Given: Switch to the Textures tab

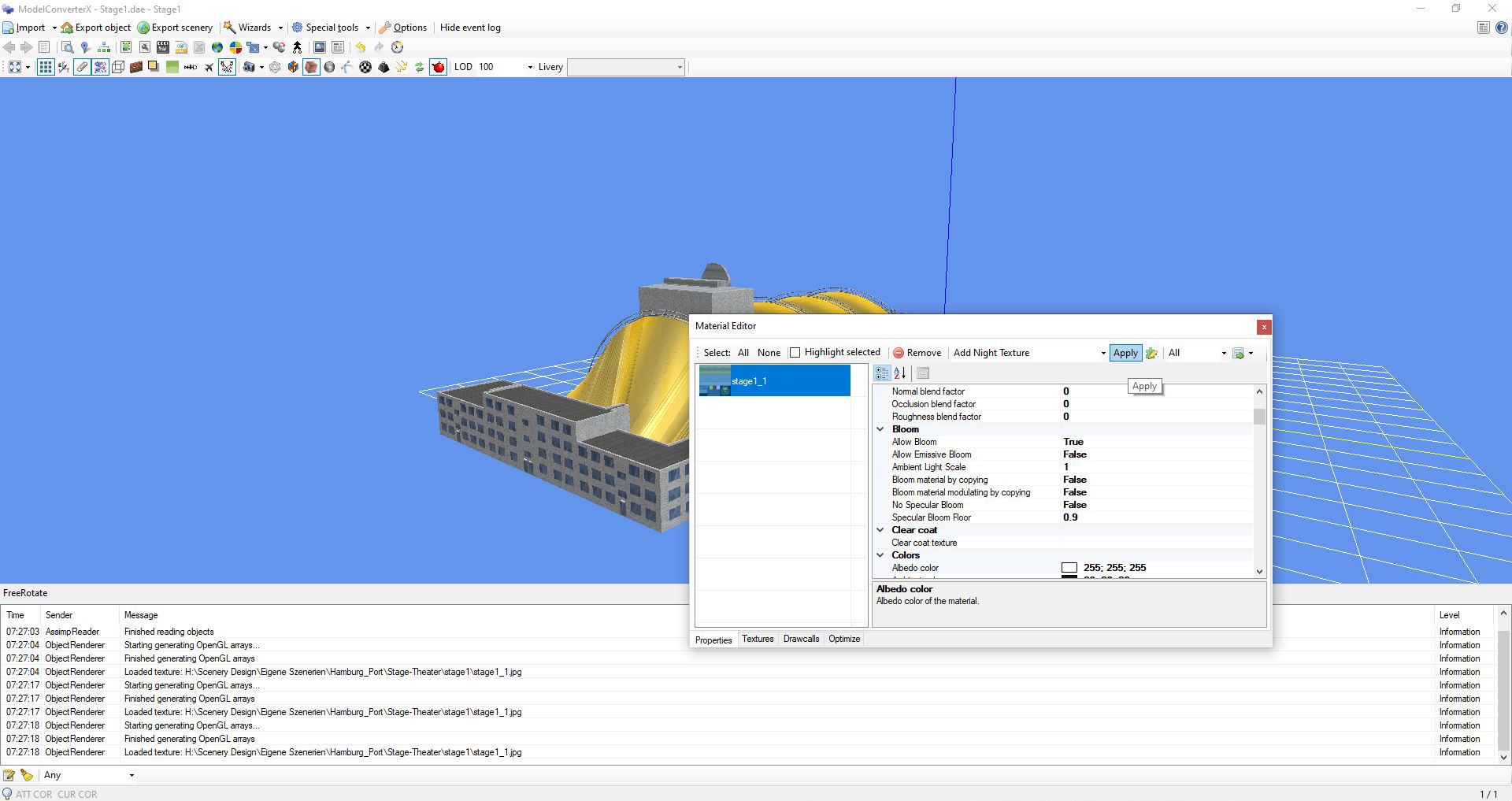Looking at the screenshot, I should click(x=758, y=639).
